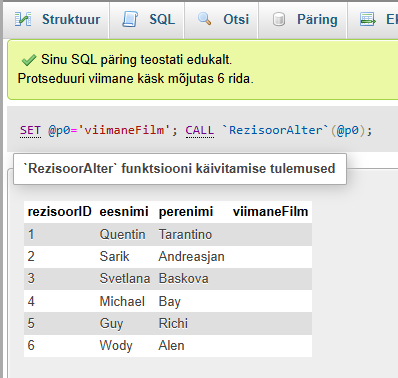Screen dimensions: 398x378
Task: Open the Otsi search tab
Action: pos(222,20)
